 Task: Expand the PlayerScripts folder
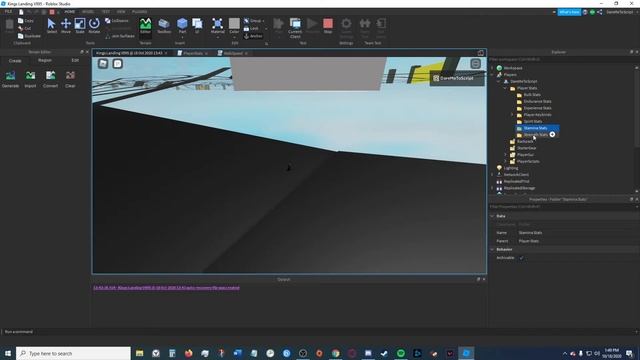point(505,161)
